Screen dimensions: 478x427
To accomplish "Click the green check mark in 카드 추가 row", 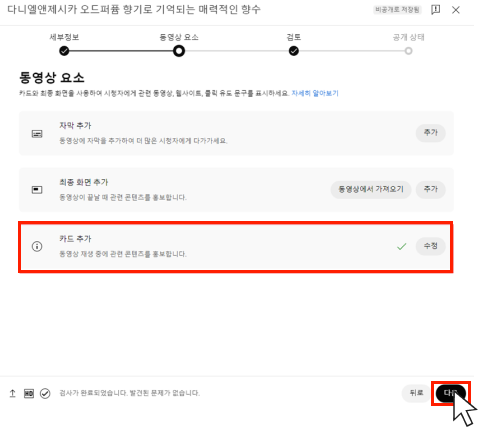I will click(x=402, y=247).
